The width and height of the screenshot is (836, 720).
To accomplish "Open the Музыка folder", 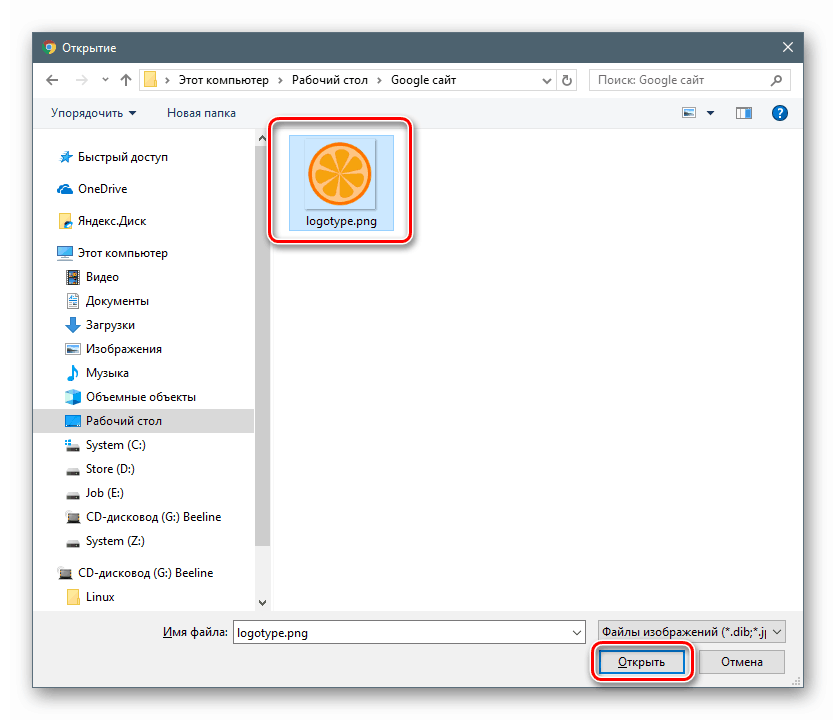I will [x=107, y=373].
